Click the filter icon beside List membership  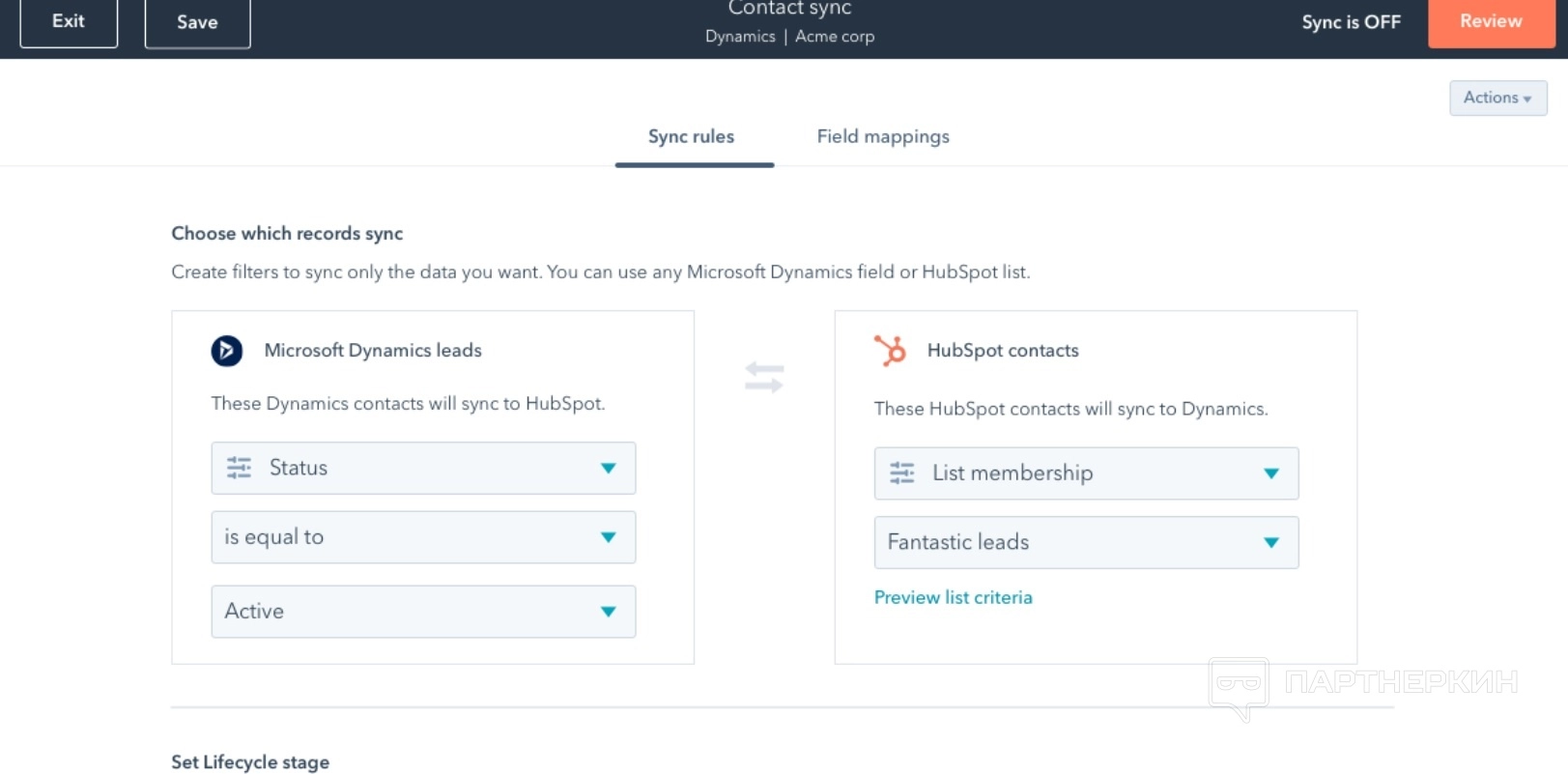[x=901, y=473]
